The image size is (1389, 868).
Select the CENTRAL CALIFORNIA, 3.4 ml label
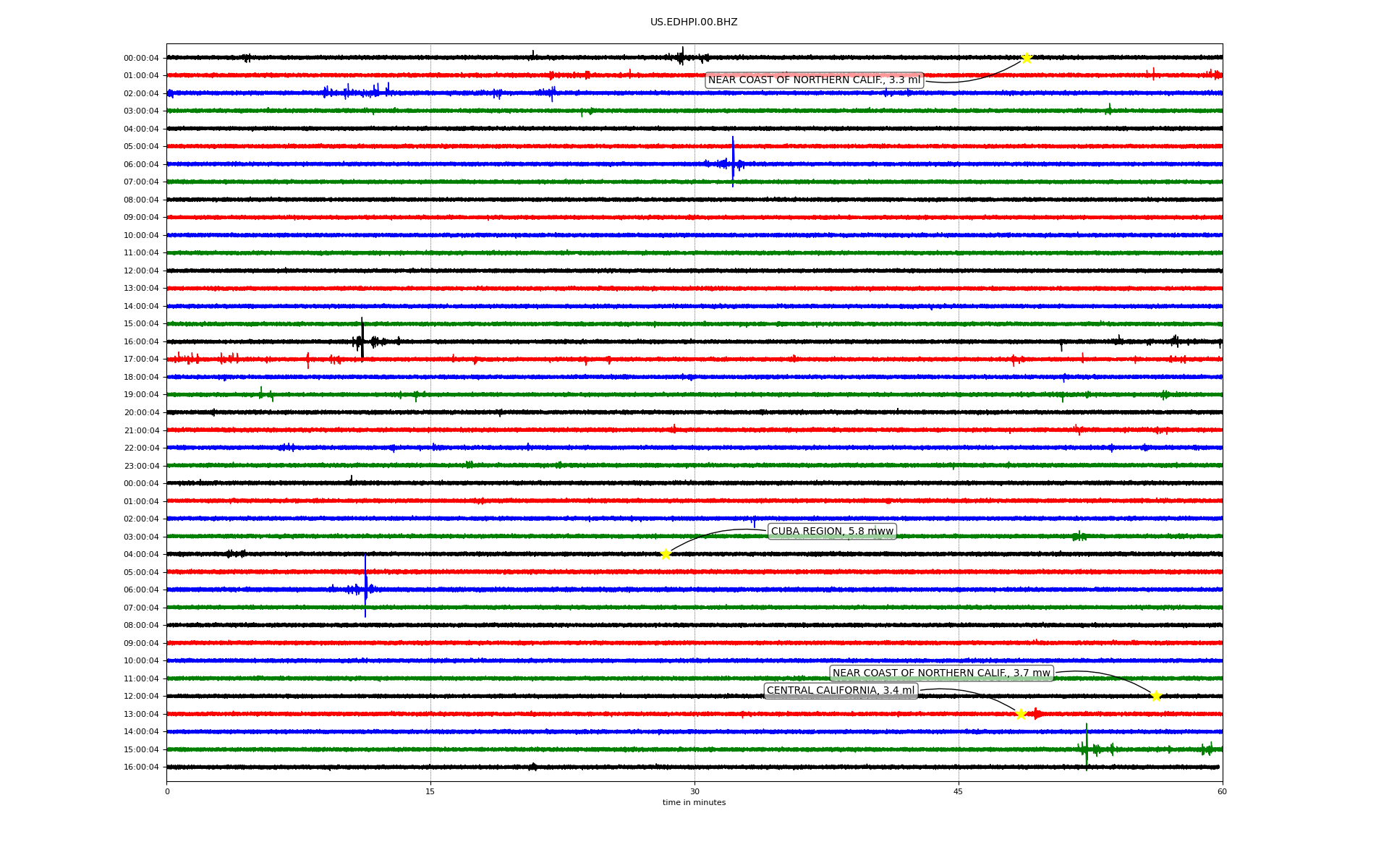coord(841,691)
